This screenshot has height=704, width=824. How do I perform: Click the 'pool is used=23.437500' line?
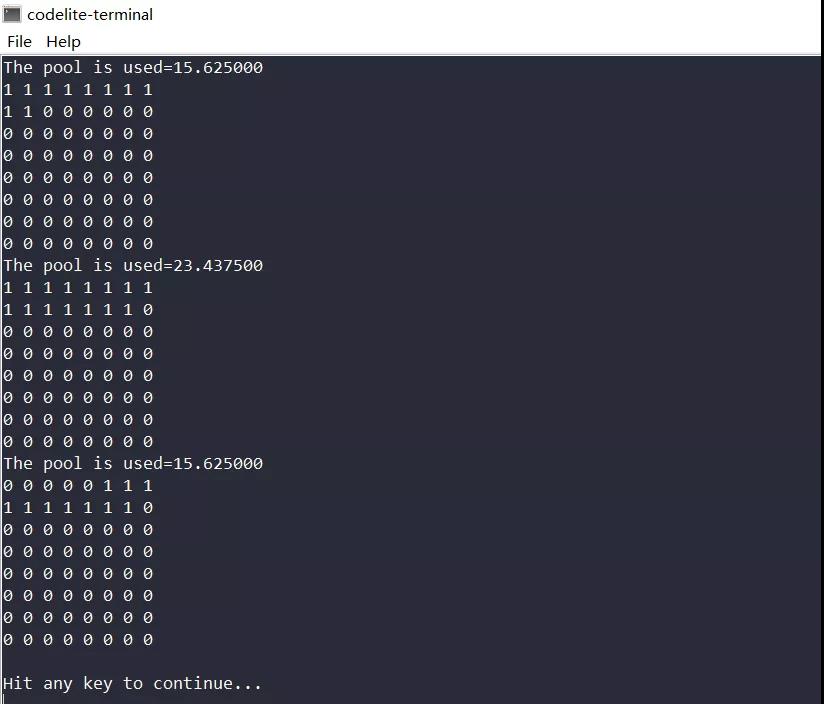click(133, 265)
